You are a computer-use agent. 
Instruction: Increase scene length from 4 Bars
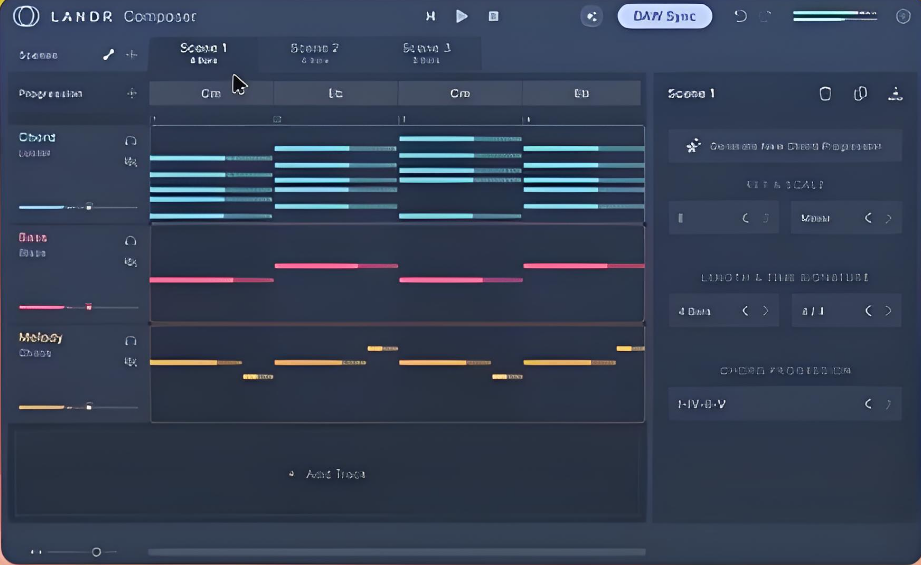(x=766, y=311)
